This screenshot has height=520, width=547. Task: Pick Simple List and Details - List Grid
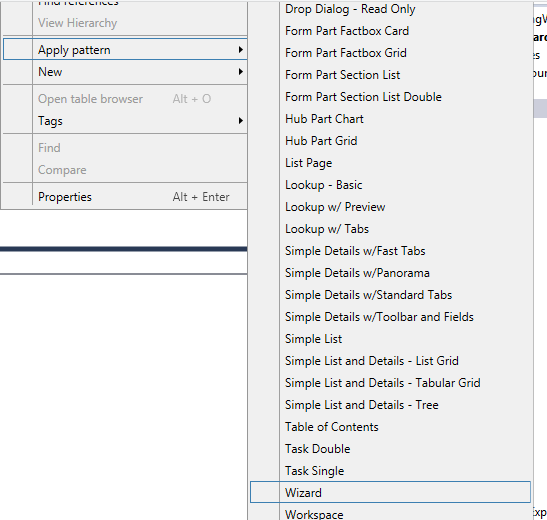point(390,361)
